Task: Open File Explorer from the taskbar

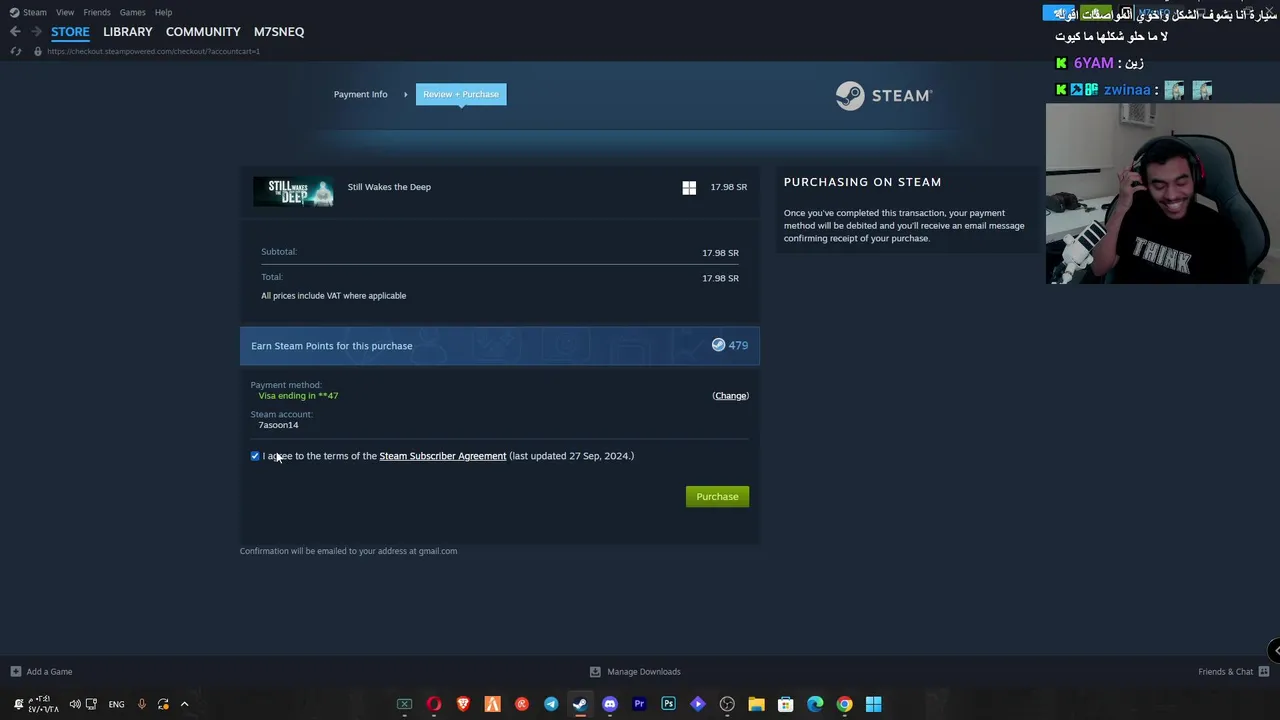Action: (x=756, y=704)
